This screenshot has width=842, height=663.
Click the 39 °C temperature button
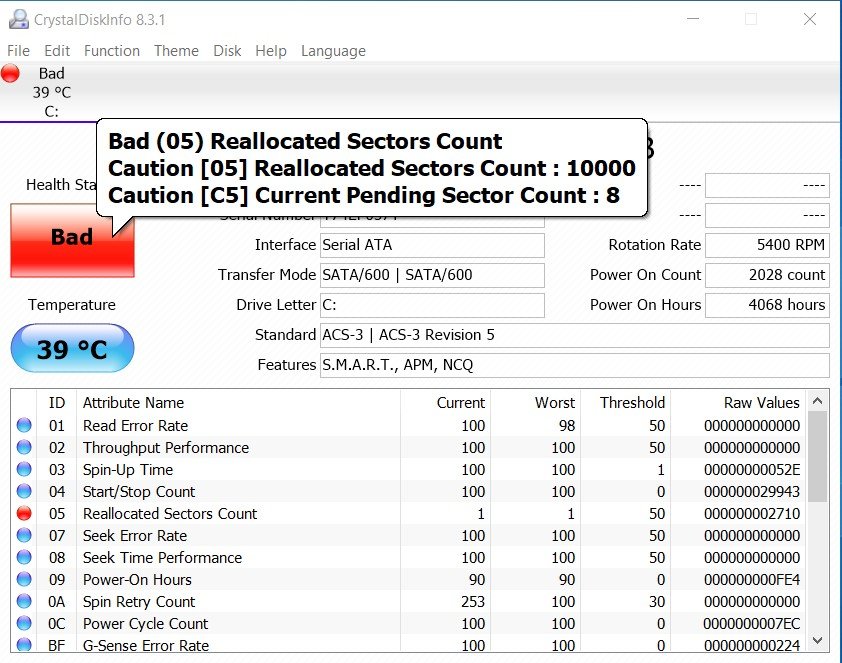click(71, 349)
